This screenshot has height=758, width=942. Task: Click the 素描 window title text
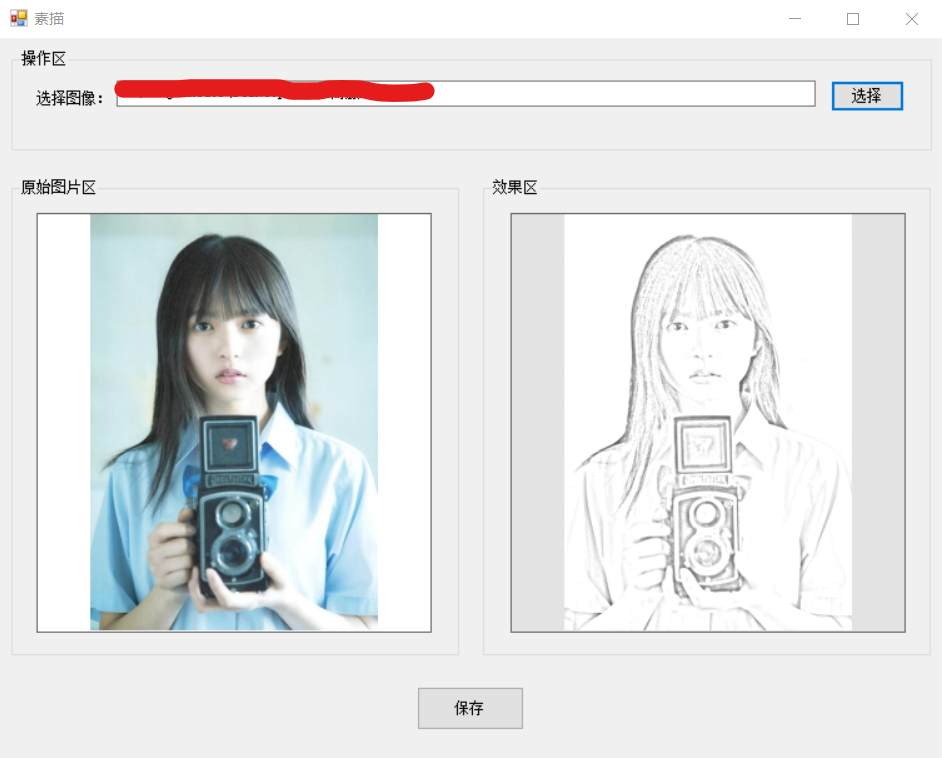click(48, 18)
